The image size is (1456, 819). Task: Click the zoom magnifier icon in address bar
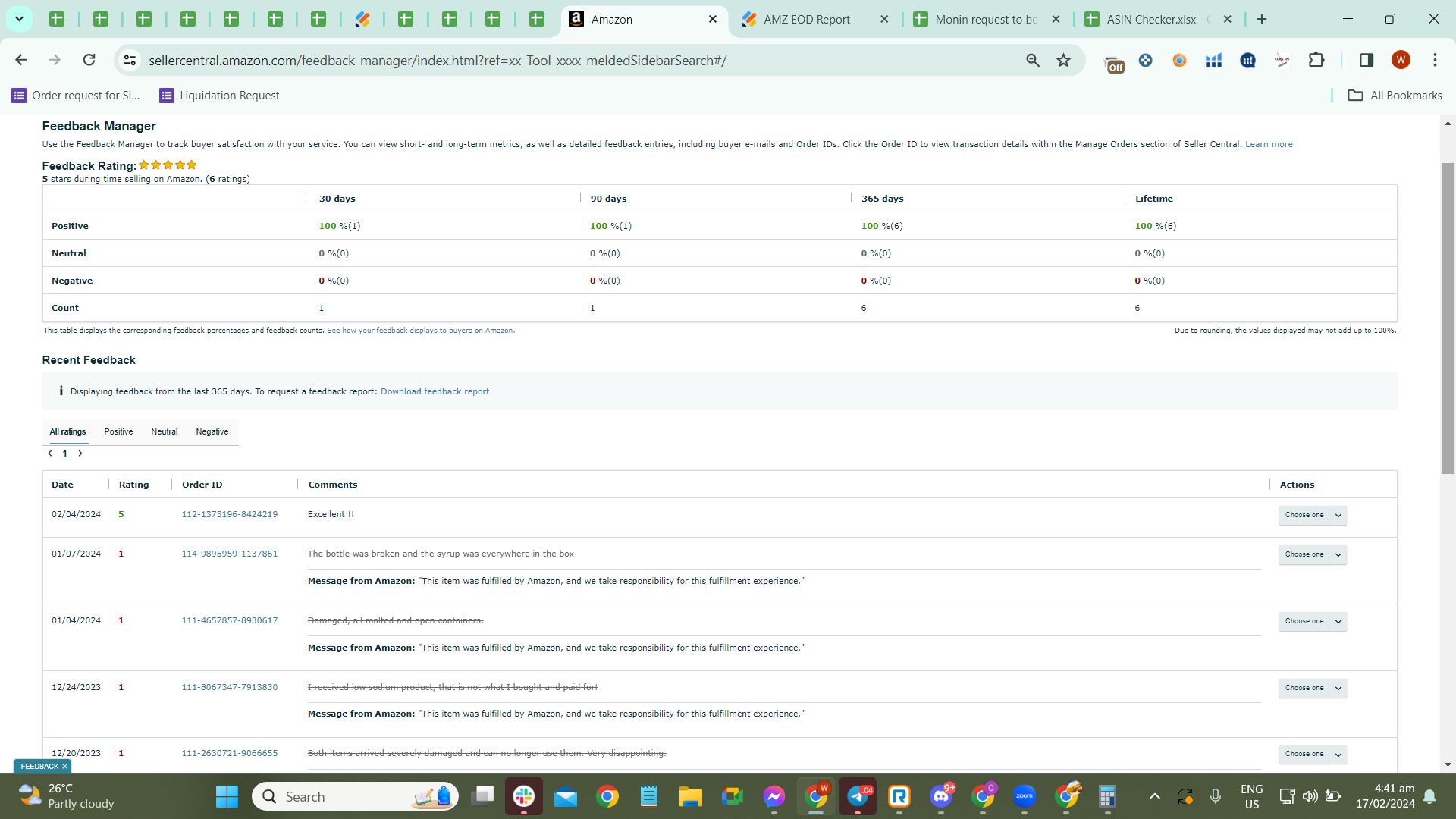[1033, 60]
